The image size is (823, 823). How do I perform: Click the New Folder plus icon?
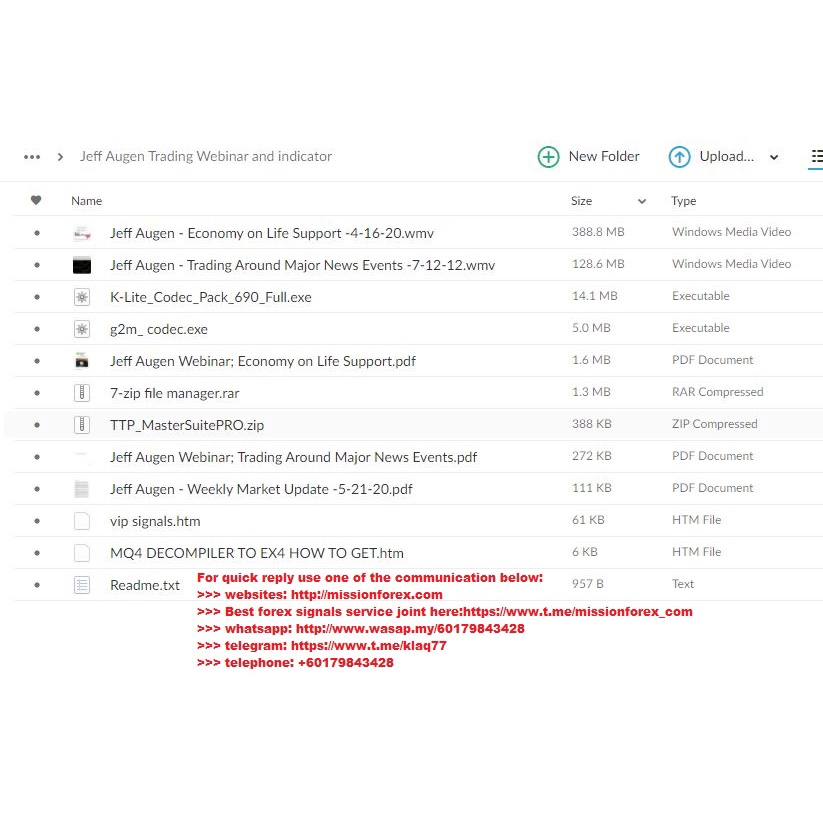[548, 157]
